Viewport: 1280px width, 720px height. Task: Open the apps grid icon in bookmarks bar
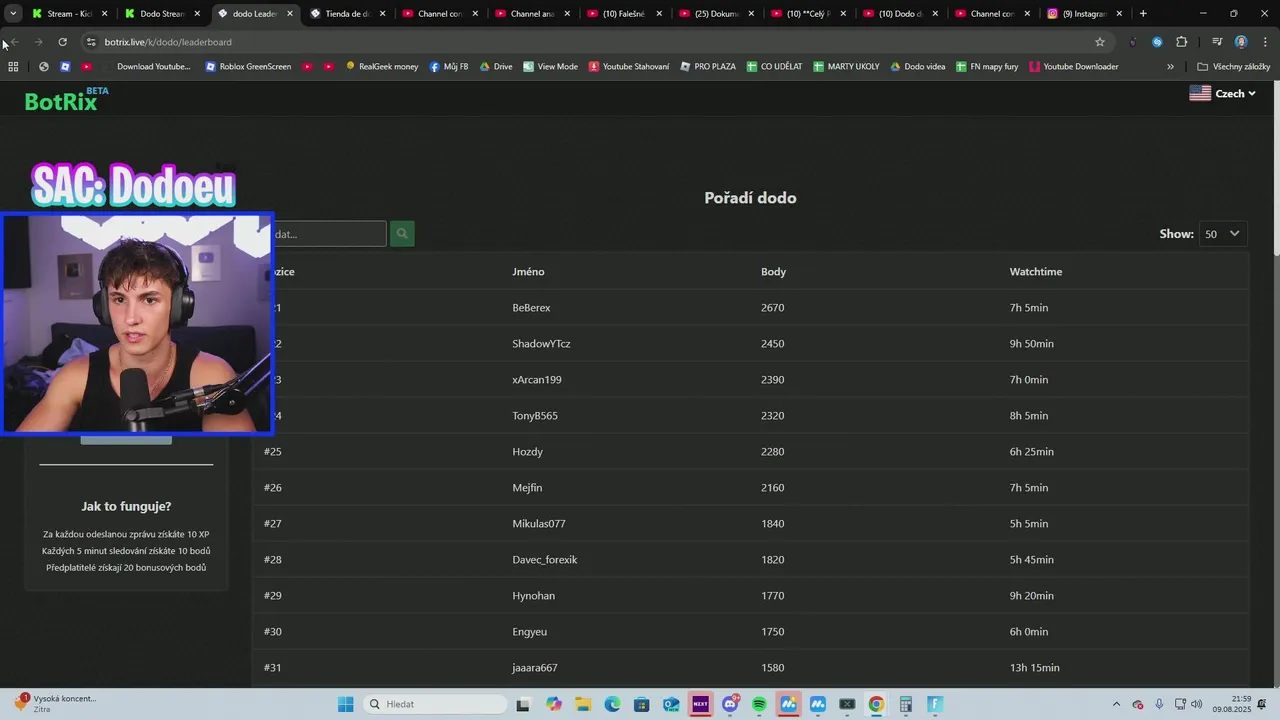click(13, 67)
